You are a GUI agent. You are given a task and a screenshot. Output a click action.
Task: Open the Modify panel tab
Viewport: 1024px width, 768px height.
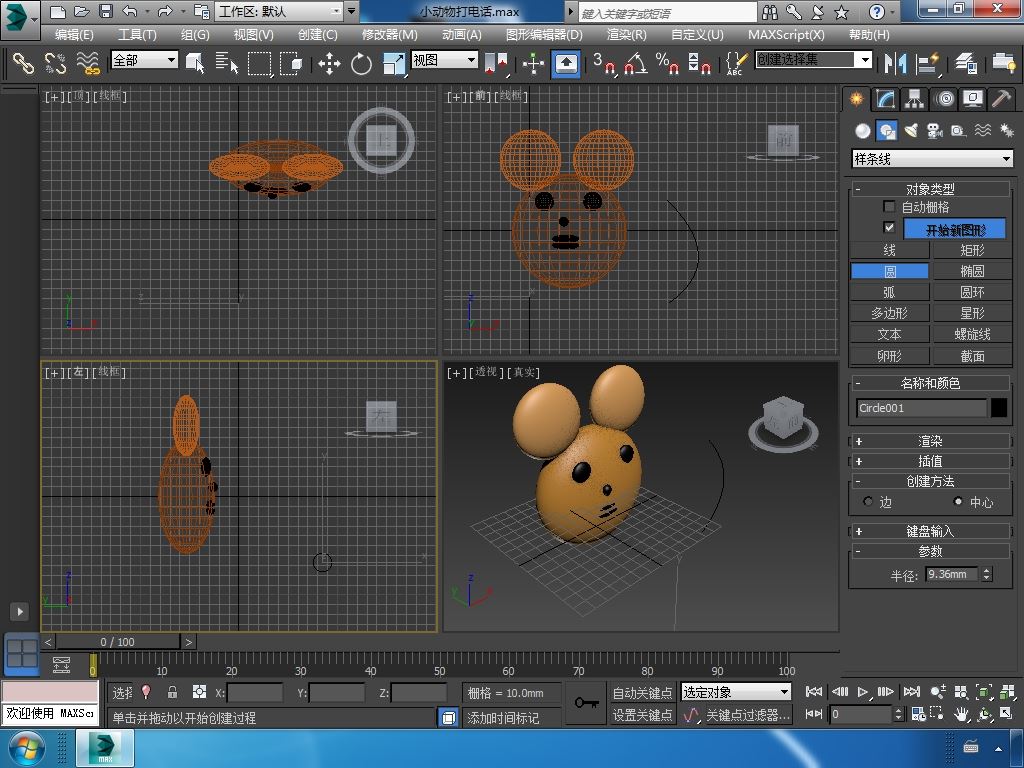click(x=885, y=99)
